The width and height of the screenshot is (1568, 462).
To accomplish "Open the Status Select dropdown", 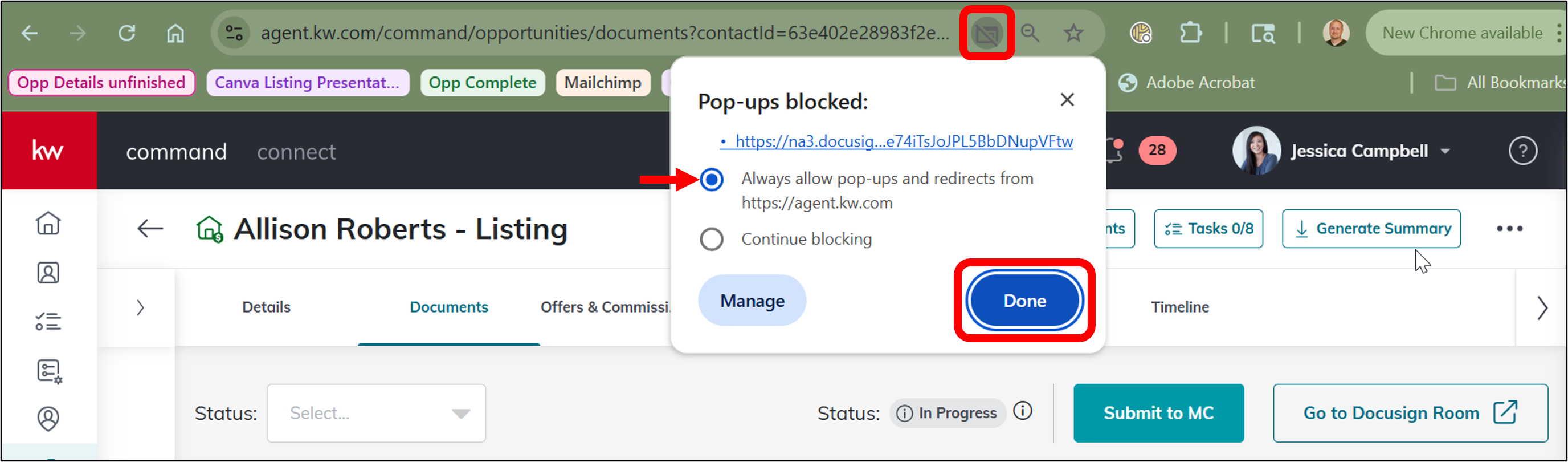I will pos(375,414).
